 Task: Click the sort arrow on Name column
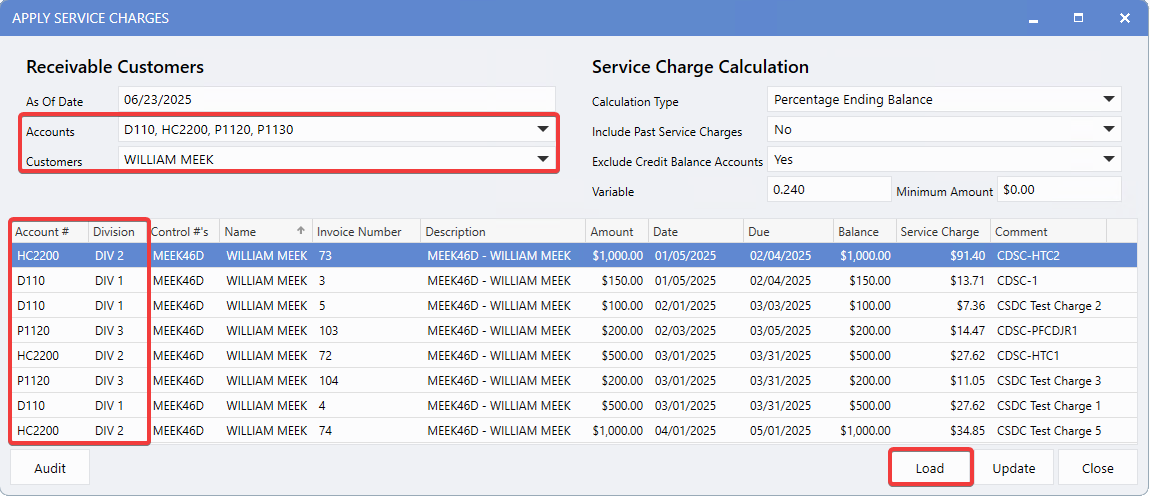coord(301,231)
